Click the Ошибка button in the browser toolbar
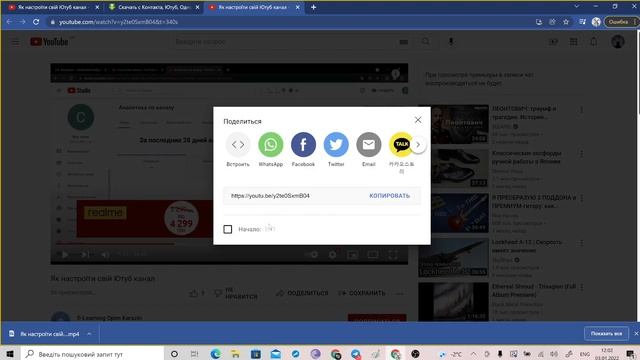640x360 pixels. [620, 22]
